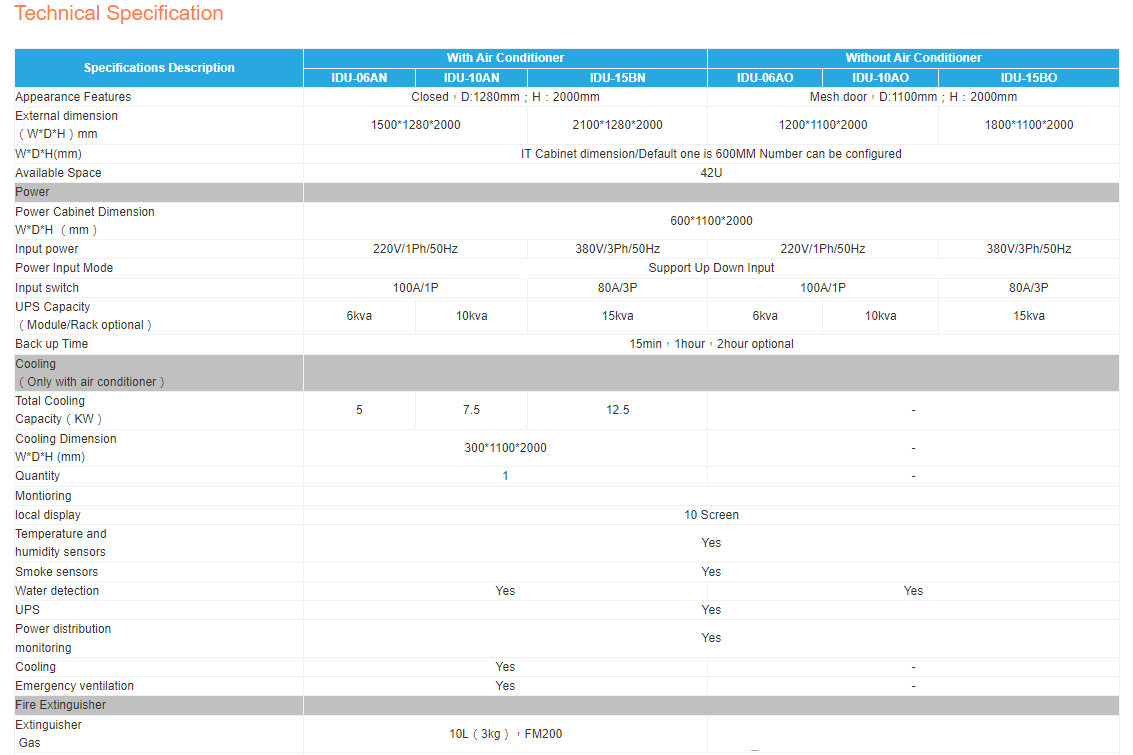Click the 10L (3kg) FM200 extinguisher cell

505,734
